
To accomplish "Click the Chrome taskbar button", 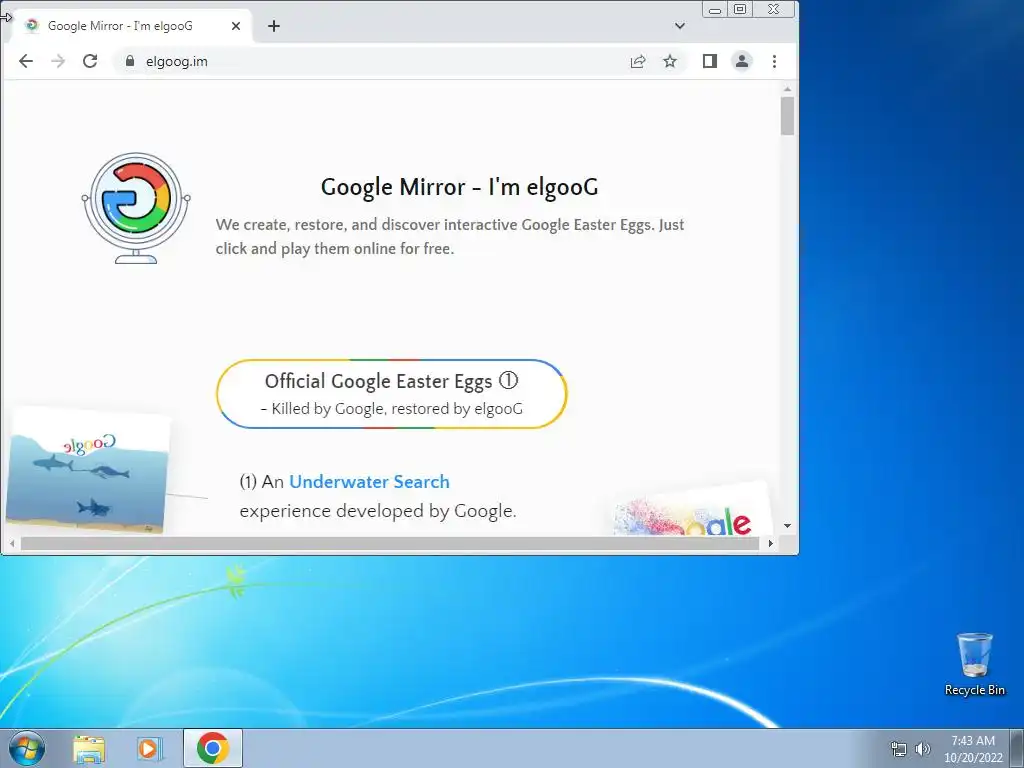I will point(212,748).
